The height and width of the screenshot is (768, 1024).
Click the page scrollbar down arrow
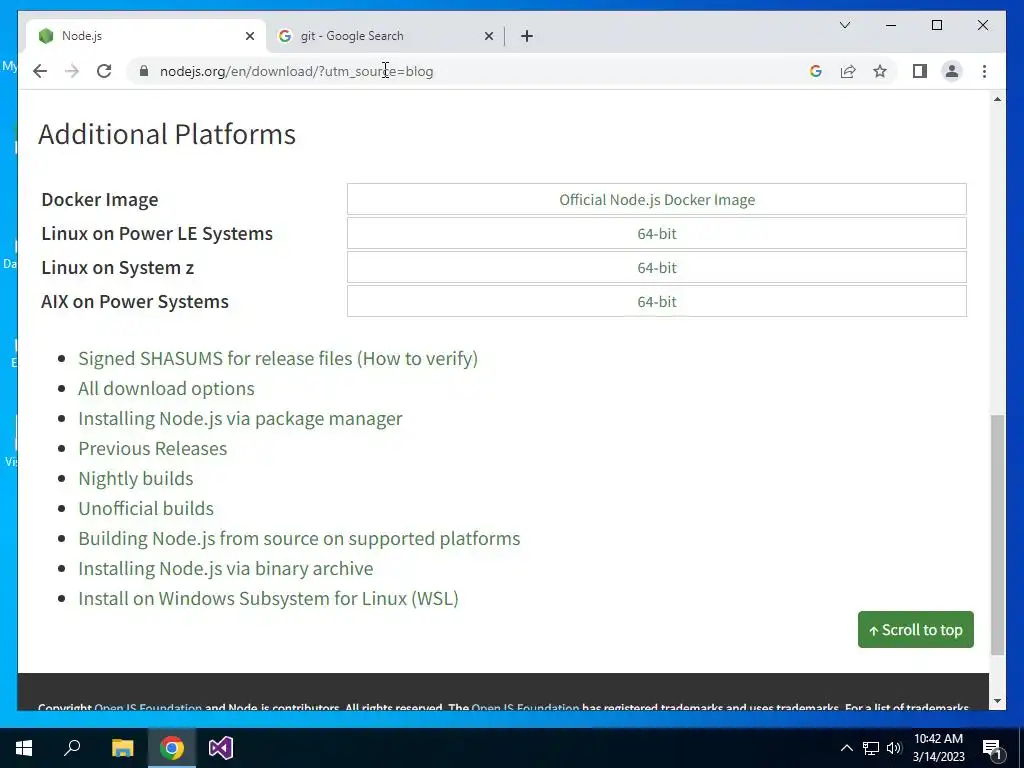[997, 701]
